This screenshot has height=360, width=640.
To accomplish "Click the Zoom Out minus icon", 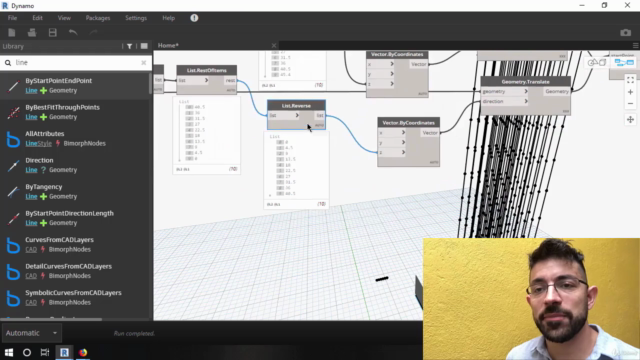I will coord(630,104).
